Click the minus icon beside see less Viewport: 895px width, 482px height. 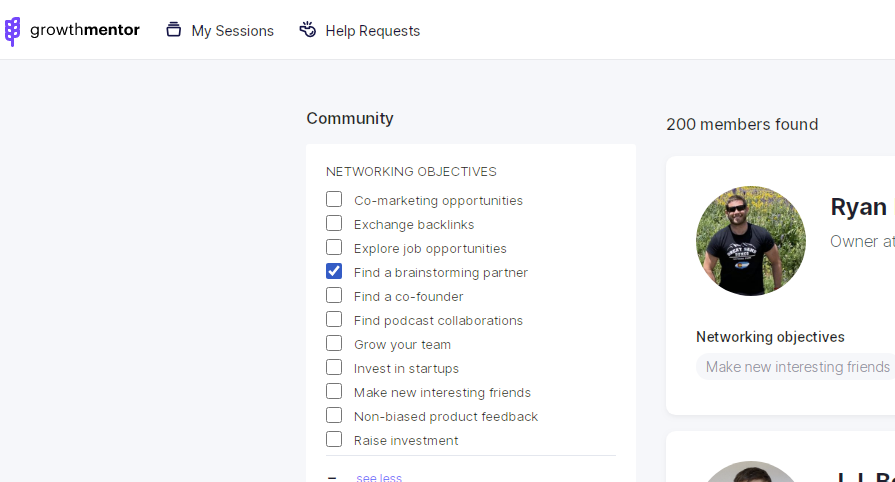click(332, 477)
